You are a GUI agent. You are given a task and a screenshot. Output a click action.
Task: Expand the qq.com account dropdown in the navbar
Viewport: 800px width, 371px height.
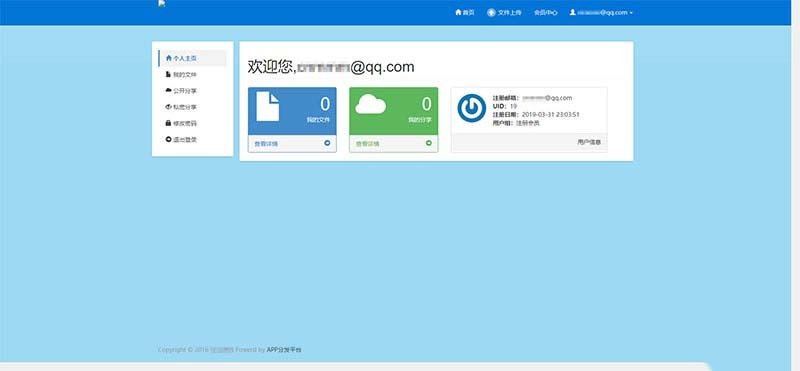point(601,12)
